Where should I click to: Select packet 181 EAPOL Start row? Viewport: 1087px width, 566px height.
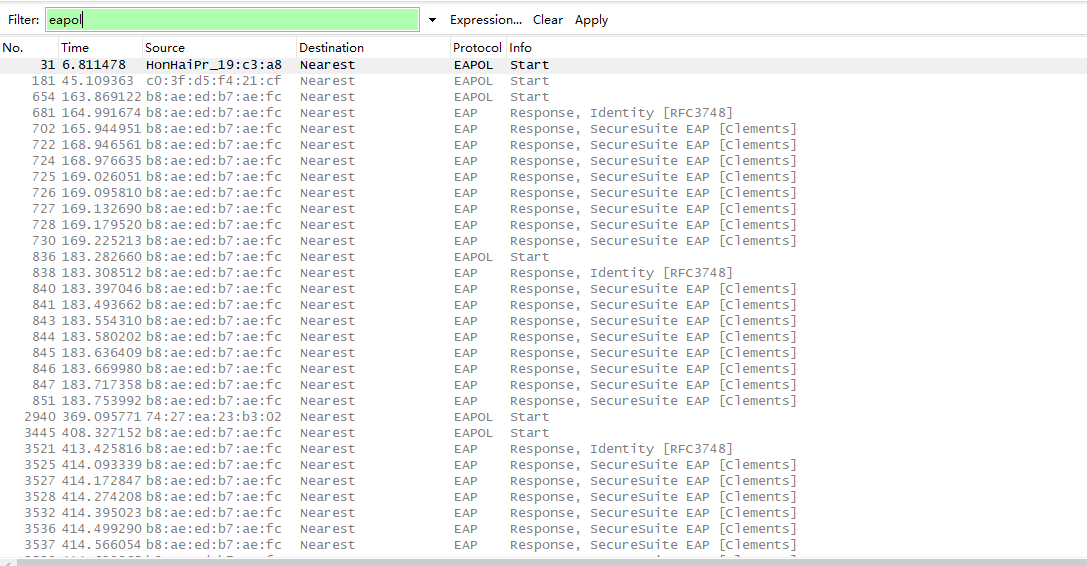tap(300, 81)
